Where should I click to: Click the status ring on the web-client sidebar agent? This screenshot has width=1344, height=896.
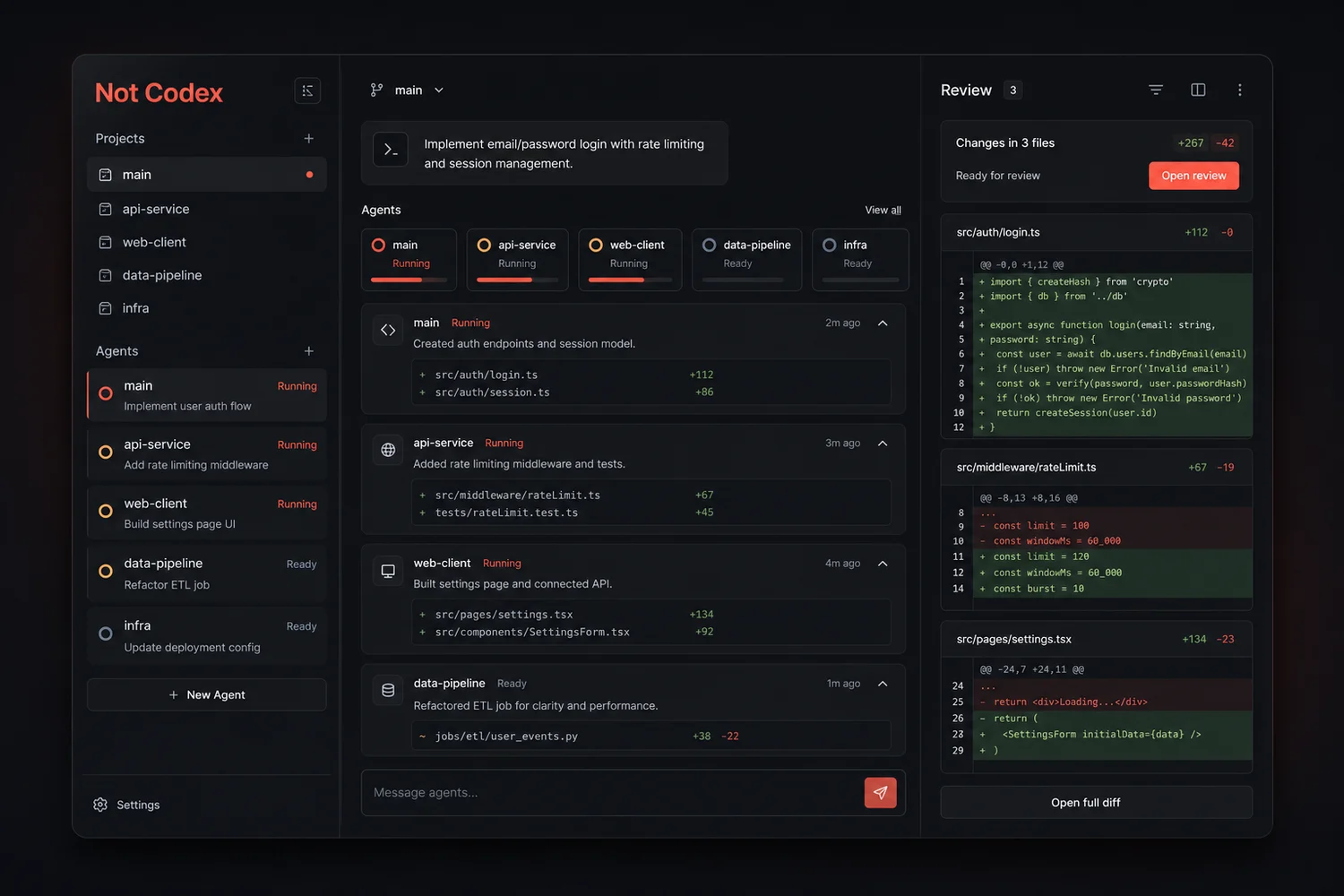[106, 512]
